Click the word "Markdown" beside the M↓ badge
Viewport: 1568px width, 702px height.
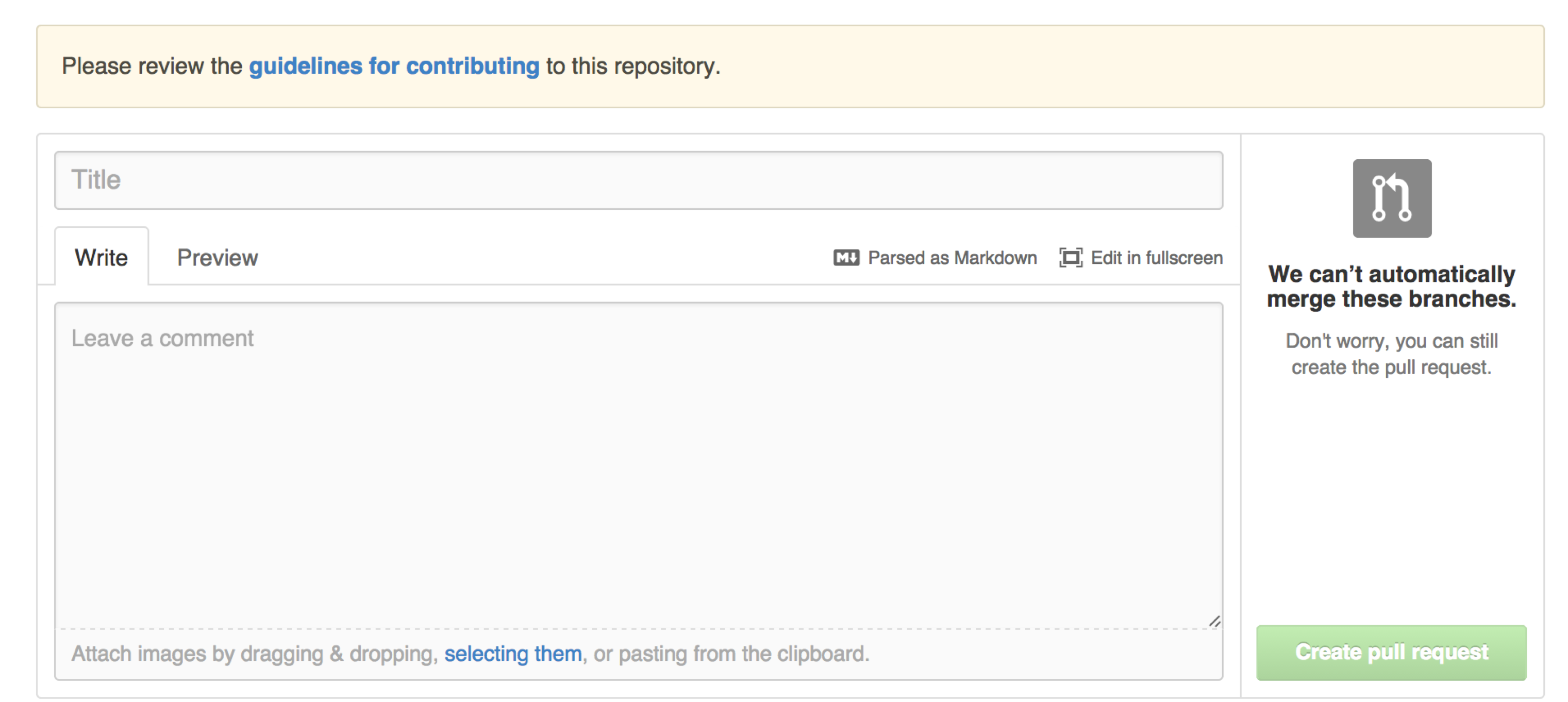[x=995, y=258]
